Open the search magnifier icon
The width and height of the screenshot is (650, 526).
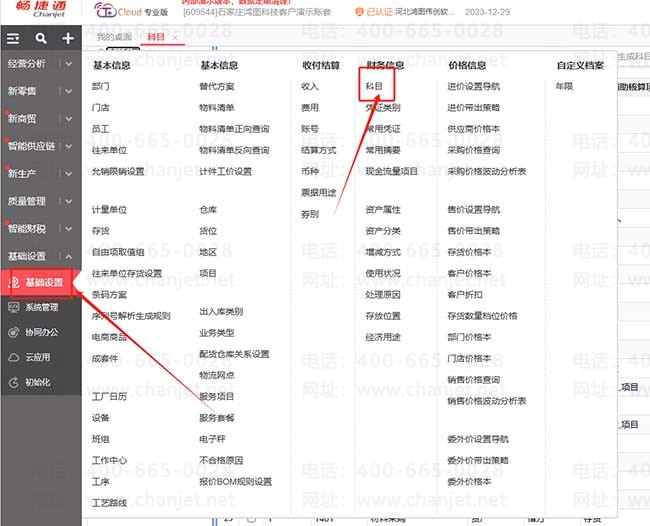pos(41,39)
